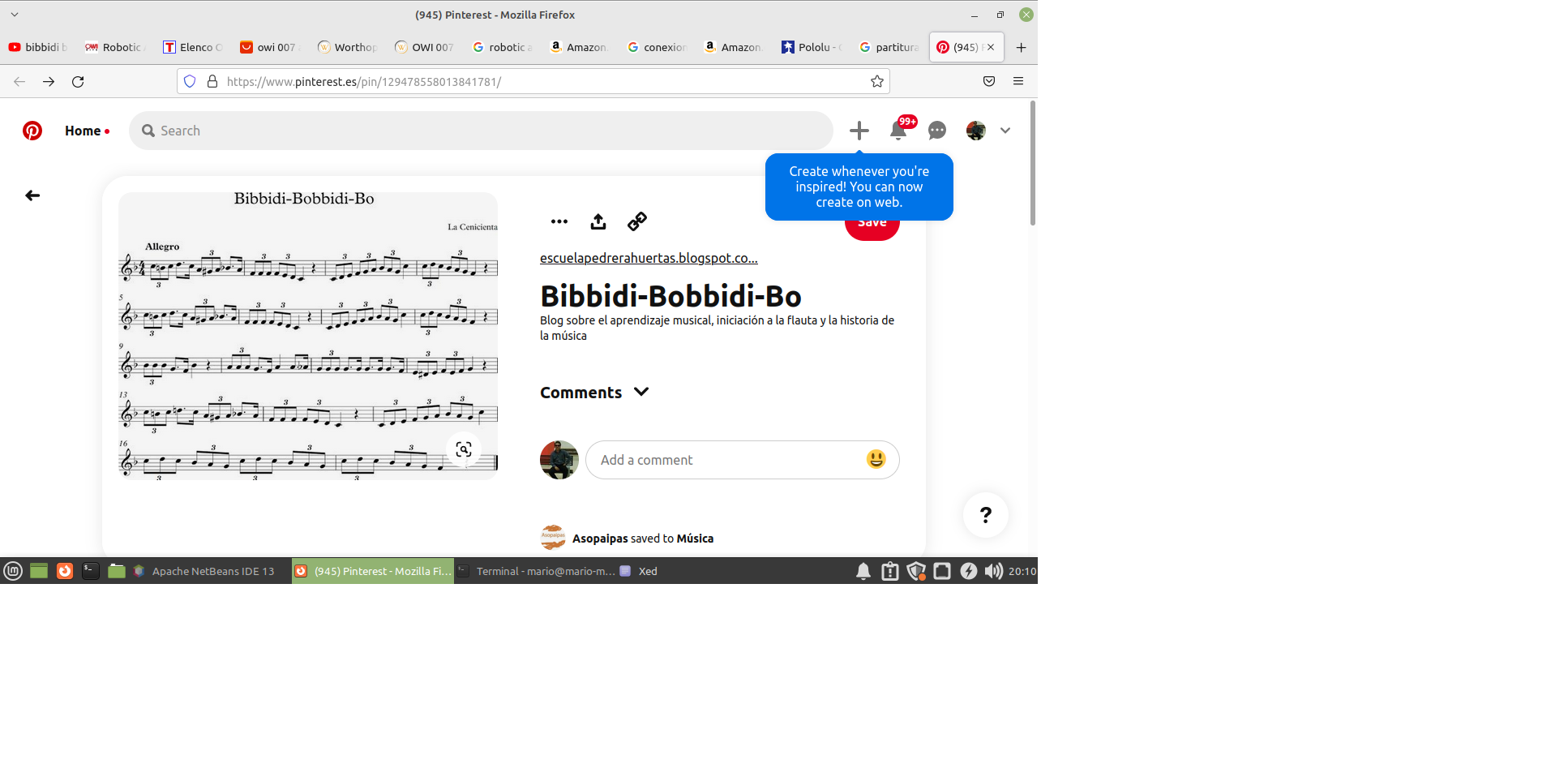Click the Pinterest Search box
Image resolution: width=1568 pixels, height=777 pixels.
481,131
